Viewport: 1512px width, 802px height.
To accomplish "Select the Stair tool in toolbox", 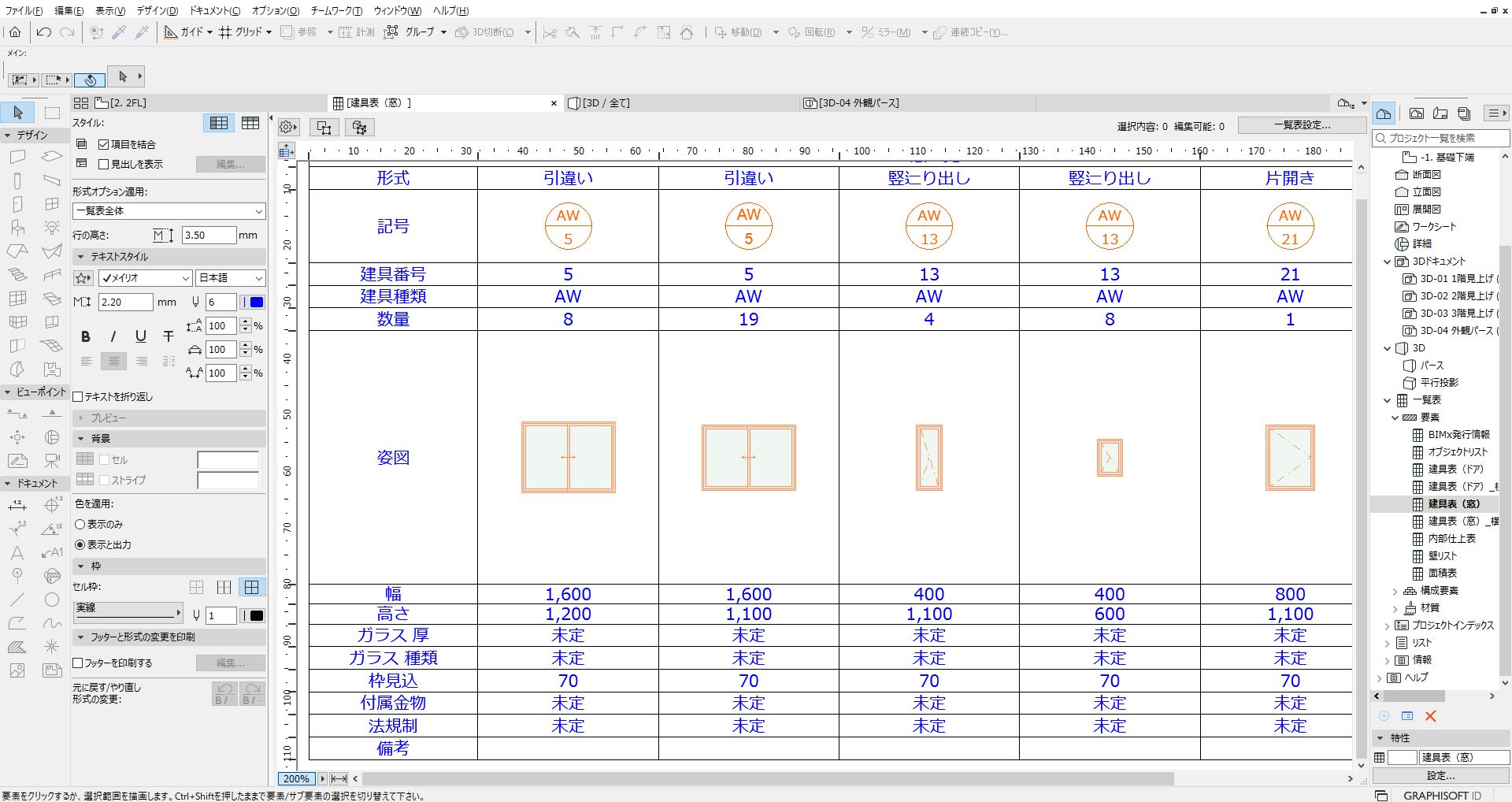I will point(17,276).
